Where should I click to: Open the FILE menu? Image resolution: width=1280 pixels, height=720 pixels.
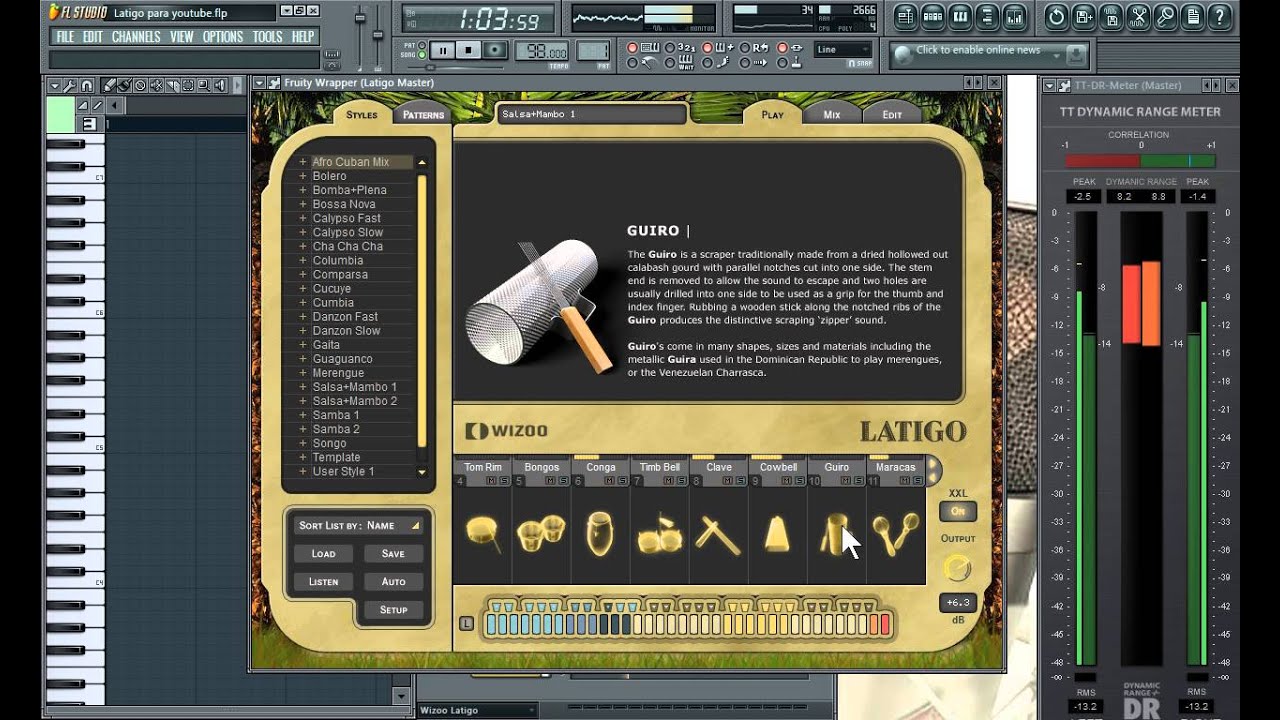65,37
